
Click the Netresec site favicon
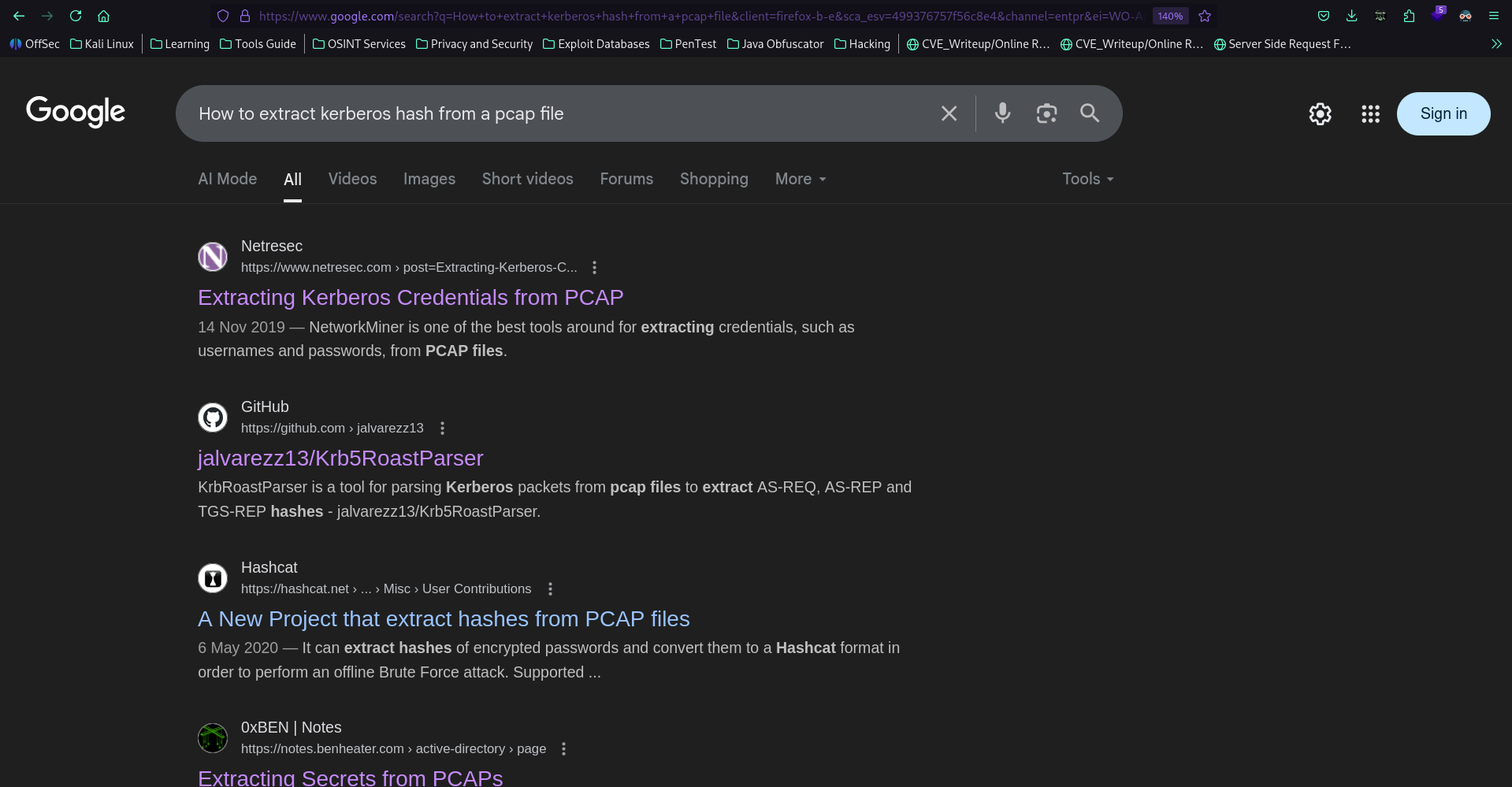213,257
